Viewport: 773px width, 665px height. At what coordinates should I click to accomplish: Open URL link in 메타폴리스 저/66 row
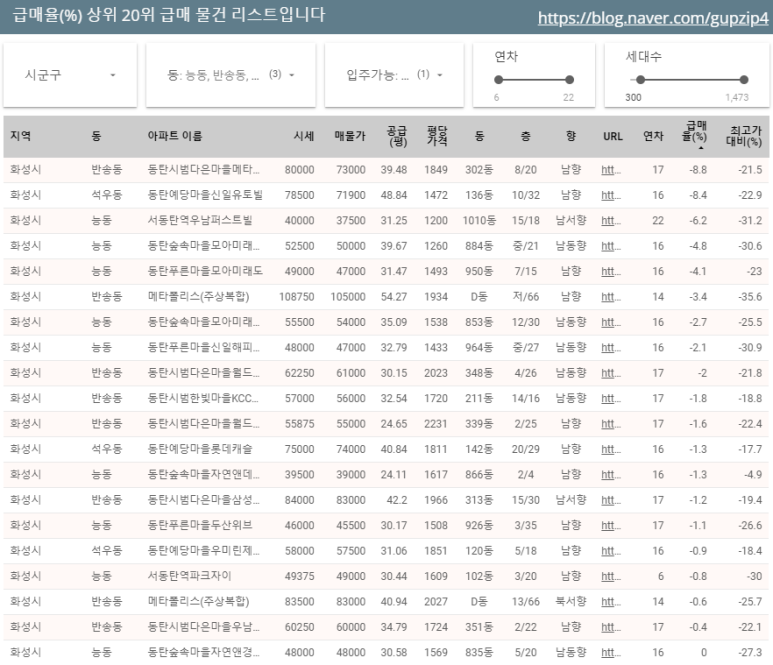coord(611,297)
